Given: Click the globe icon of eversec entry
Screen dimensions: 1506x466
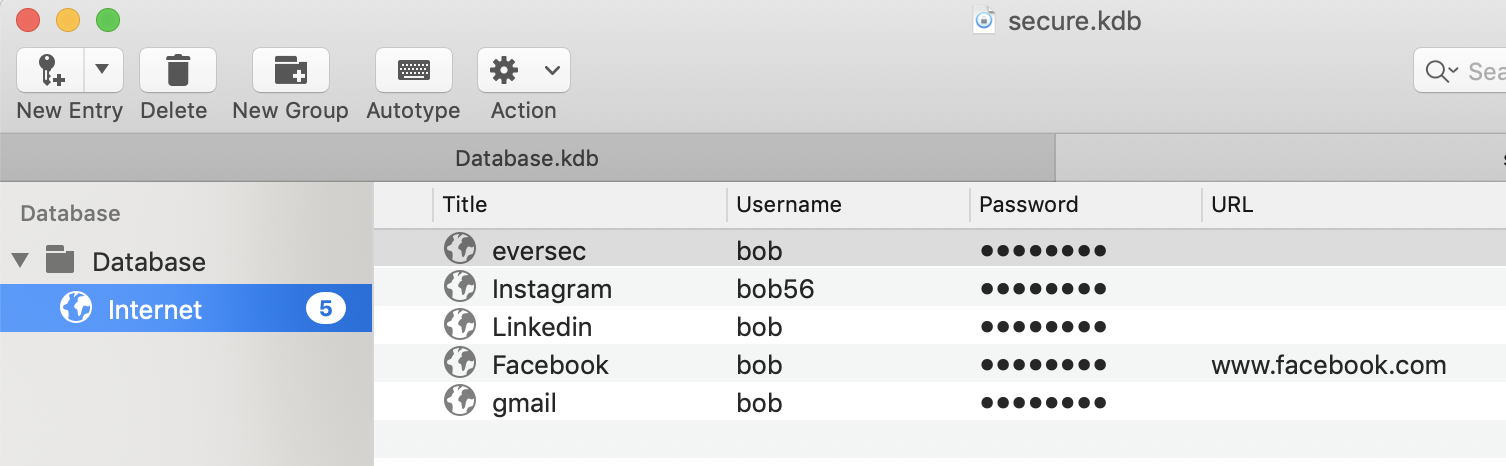Looking at the screenshot, I should pyautogui.click(x=460, y=248).
